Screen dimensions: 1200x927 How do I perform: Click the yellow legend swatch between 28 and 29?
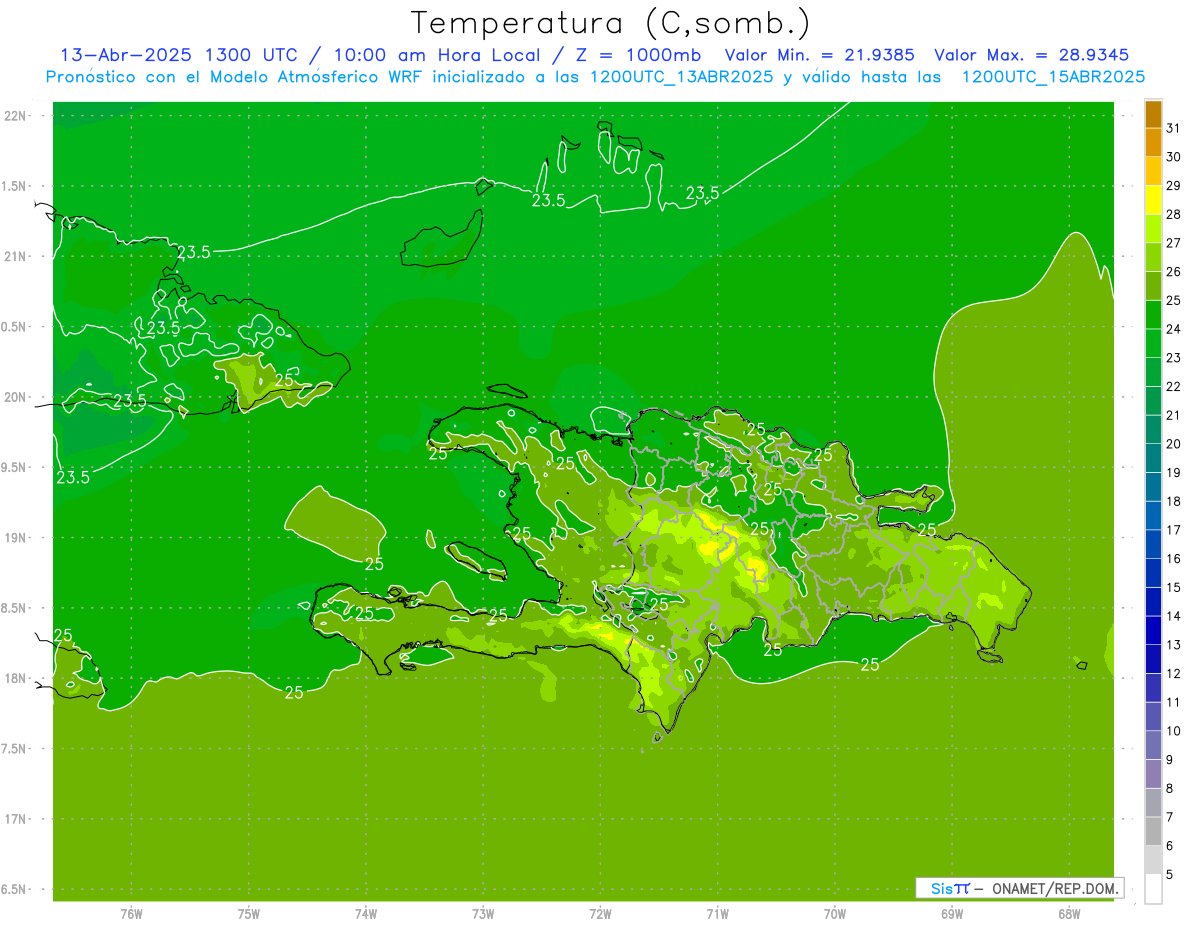point(1153,200)
